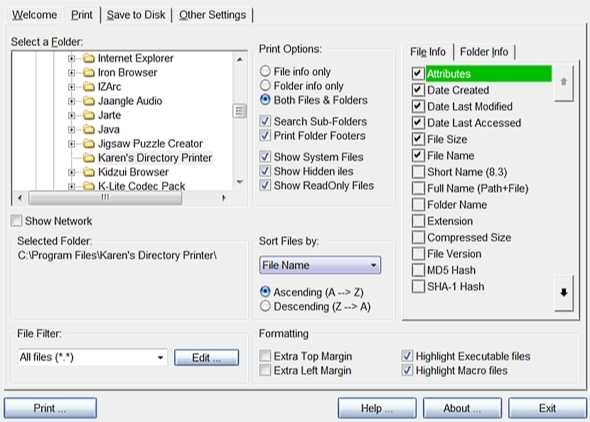
Task: Expand the Java tree node
Action: pyautogui.click(x=71, y=130)
